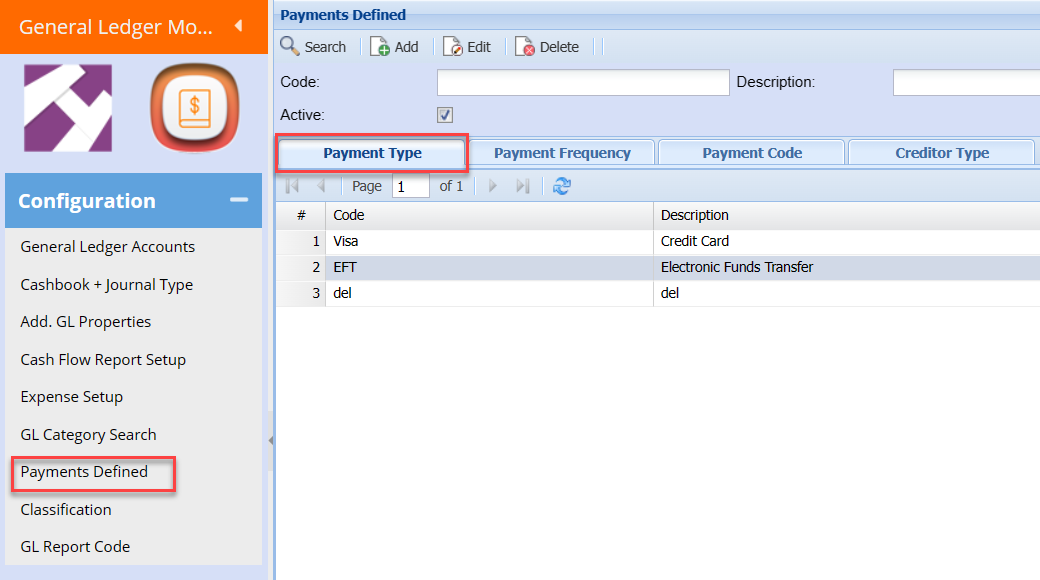Select the Visa row code cell

click(489, 241)
